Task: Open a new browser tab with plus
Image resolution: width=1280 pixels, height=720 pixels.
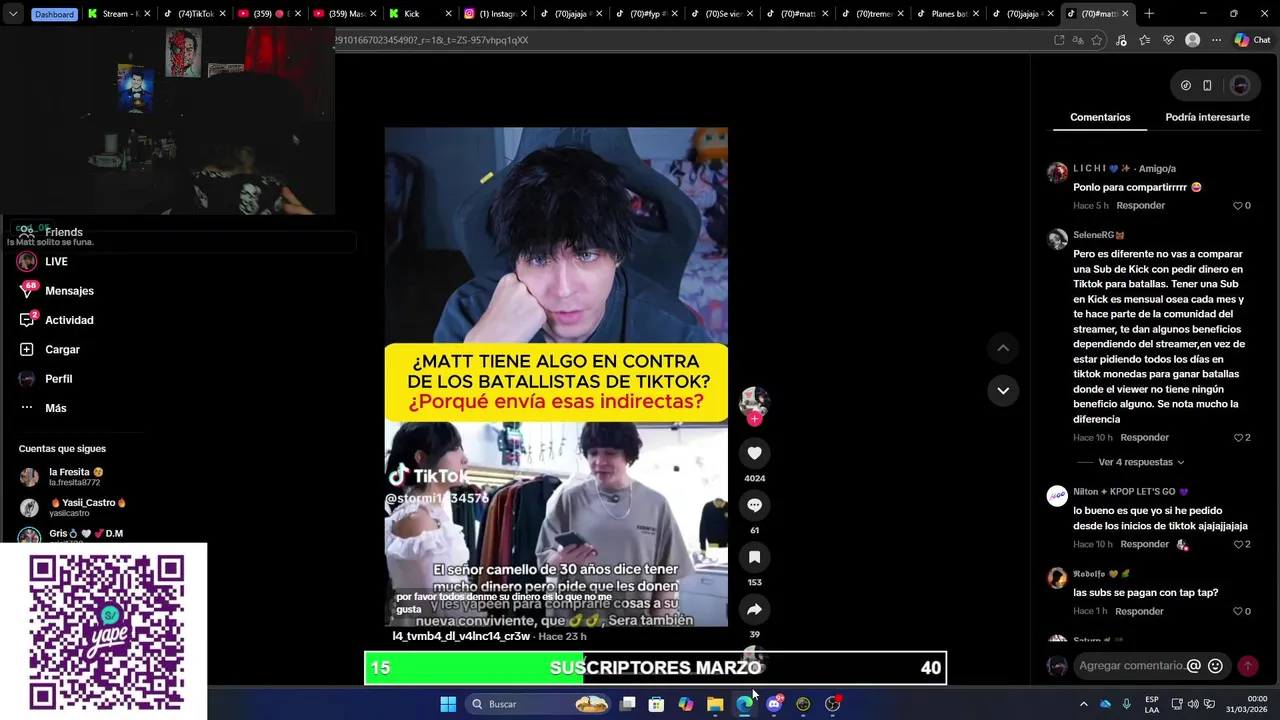Action: (x=1149, y=14)
